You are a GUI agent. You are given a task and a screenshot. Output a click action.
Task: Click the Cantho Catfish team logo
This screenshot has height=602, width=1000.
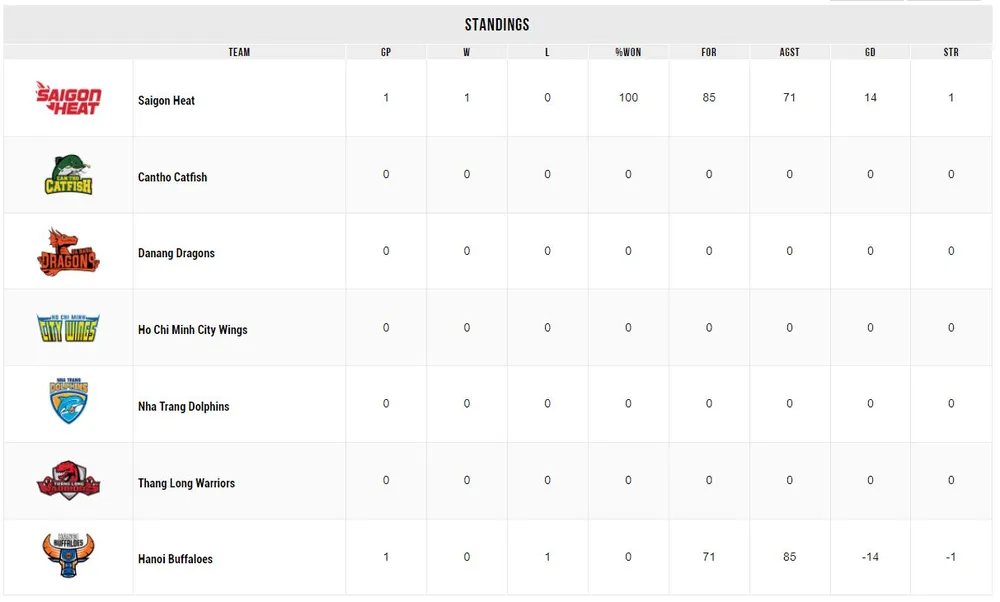point(68,175)
